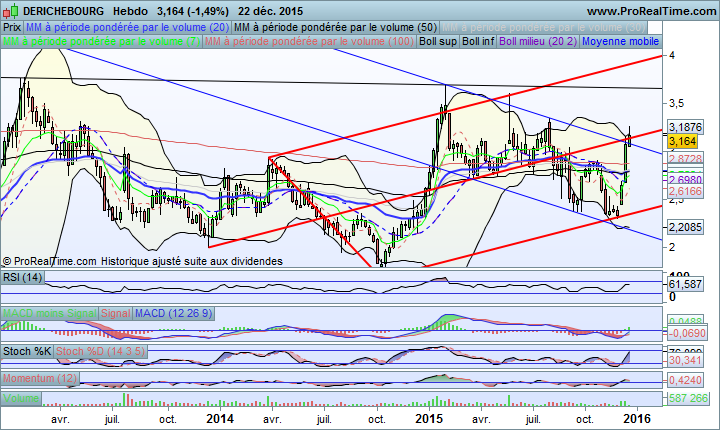The image size is (720, 430).
Task: Click the 2,6166 price axis tag
Action: pyautogui.click(x=686, y=191)
